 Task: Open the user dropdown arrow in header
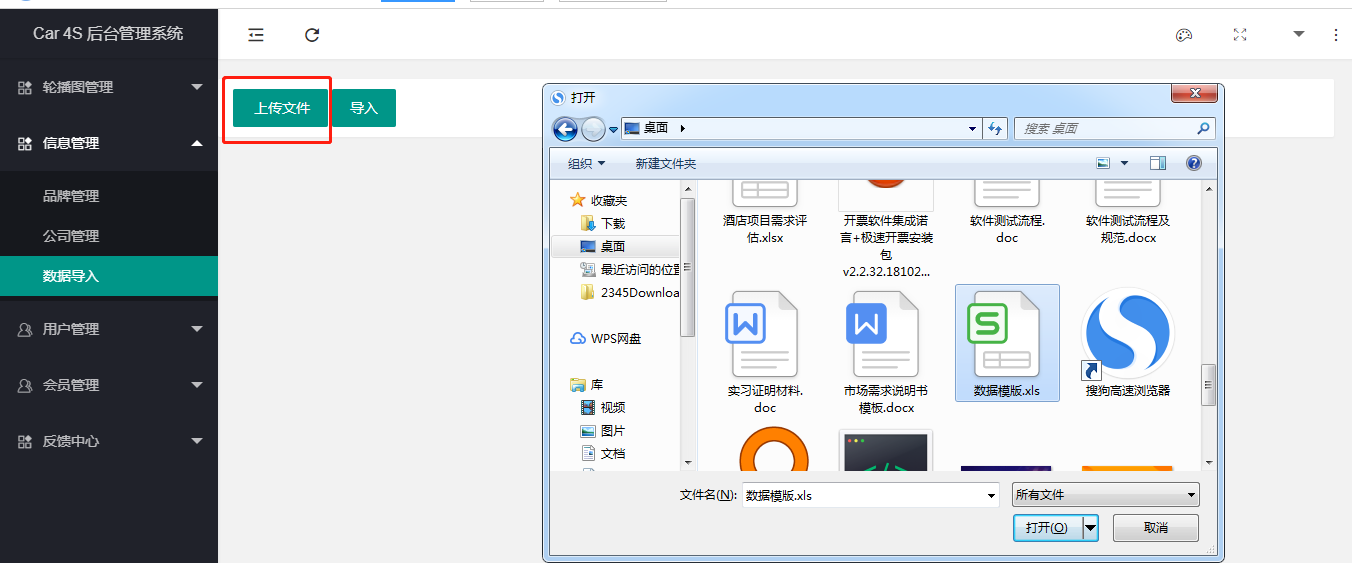1299,34
